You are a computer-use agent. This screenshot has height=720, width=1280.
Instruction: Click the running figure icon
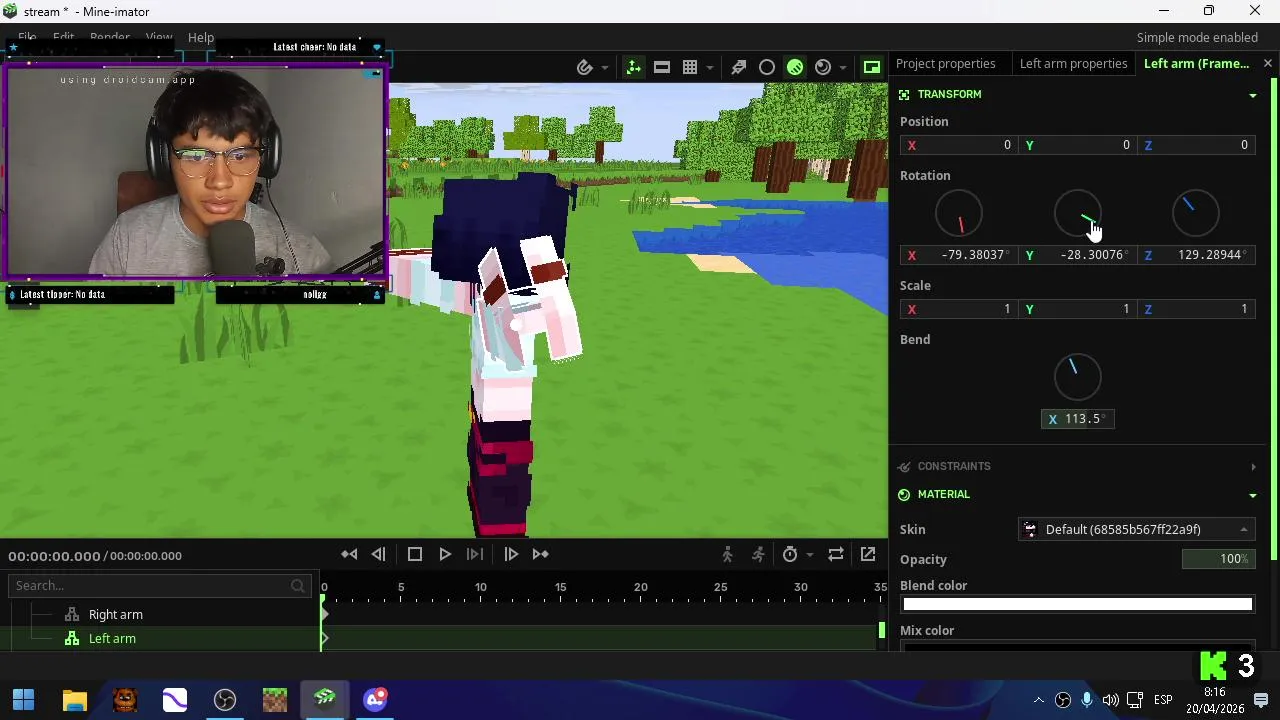click(x=758, y=554)
